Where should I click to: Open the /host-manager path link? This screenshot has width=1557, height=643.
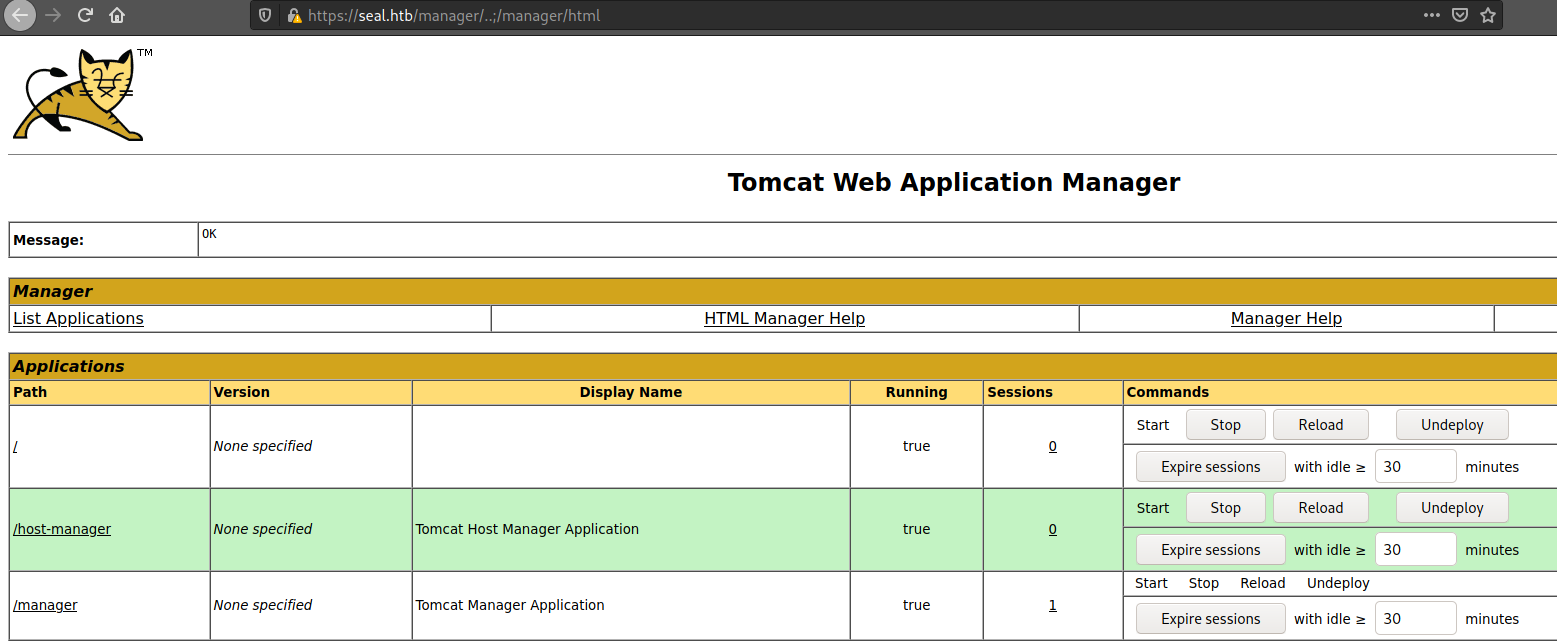coord(62,529)
